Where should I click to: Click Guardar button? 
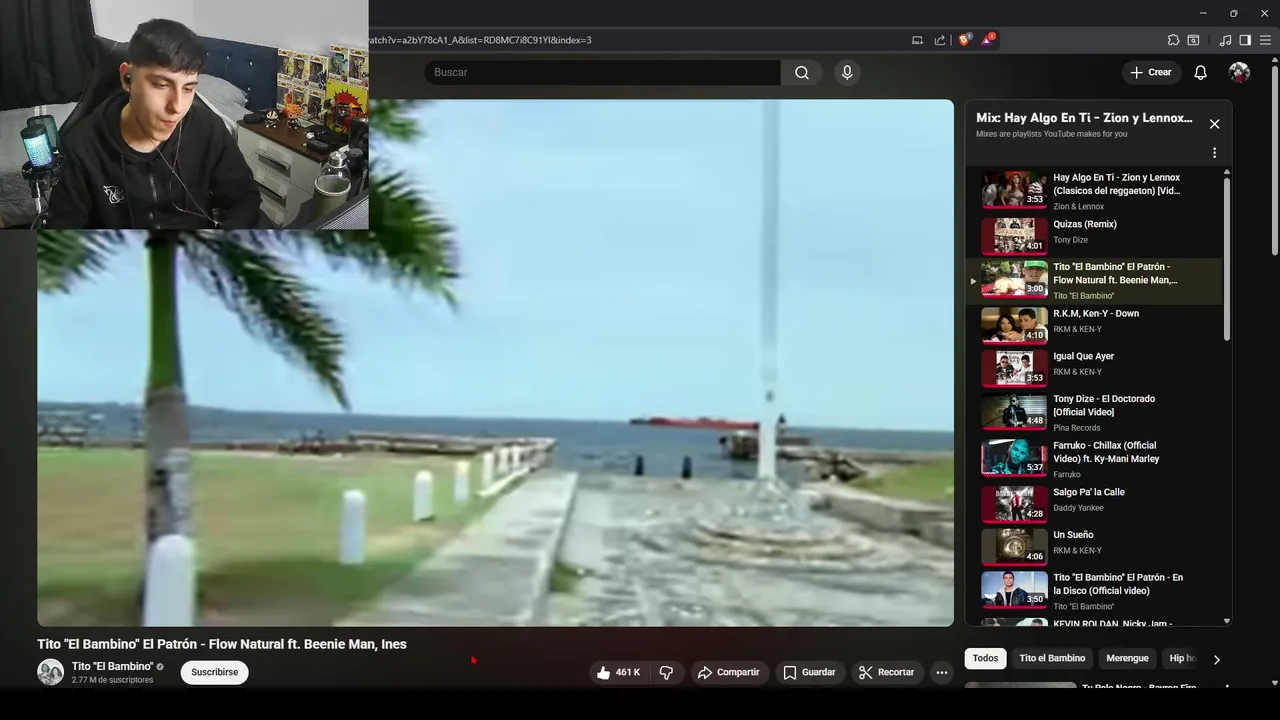808,673
